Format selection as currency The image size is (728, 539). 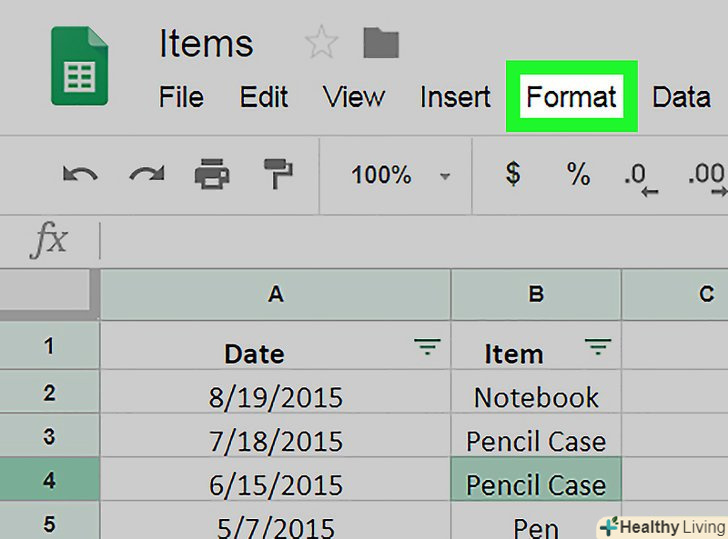pyautogui.click(x=513, y=175)
